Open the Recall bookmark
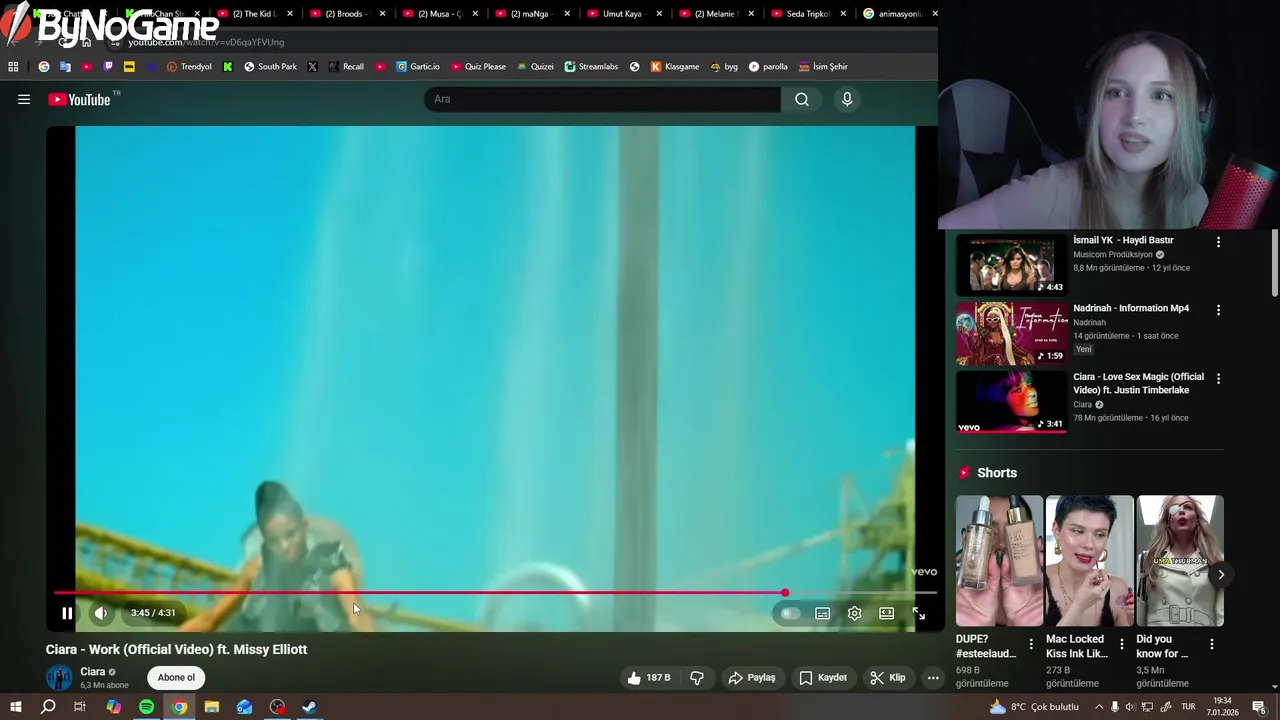This screenshot has width=1280, height=720. [346, 66]
